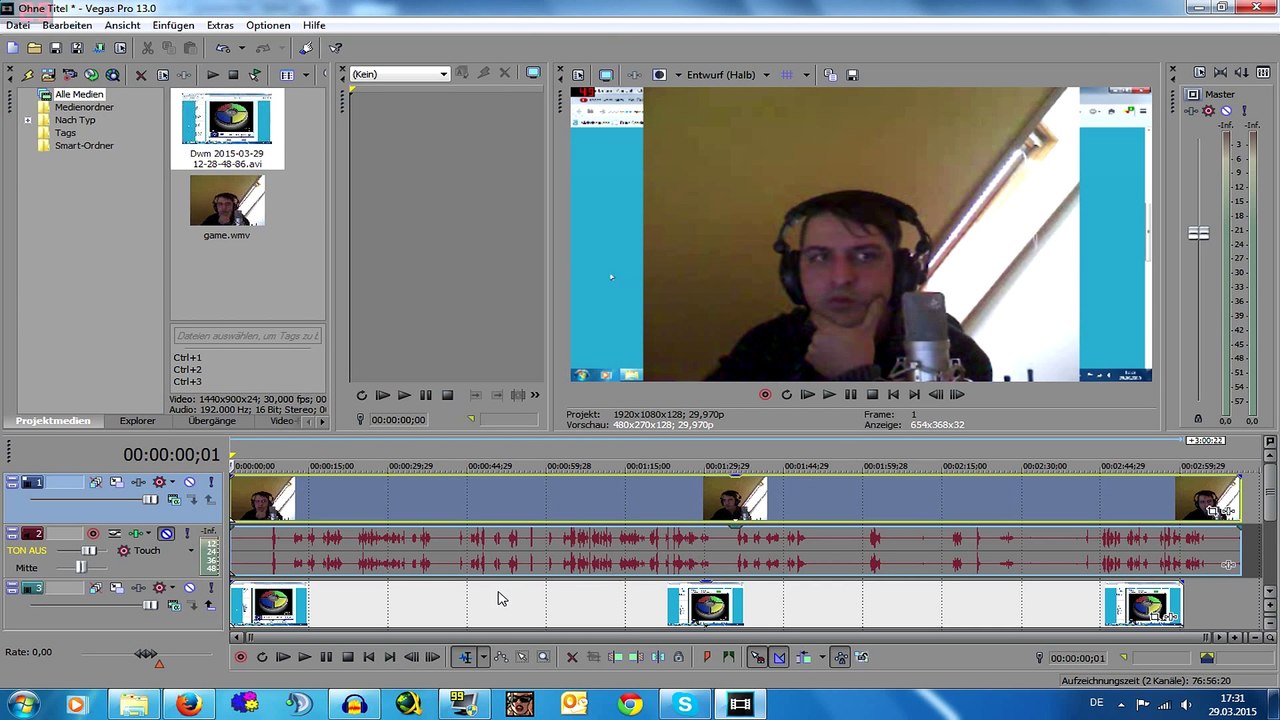Open the edit tool dropdown arrow
1280x720 pixels.
[483, 658]
